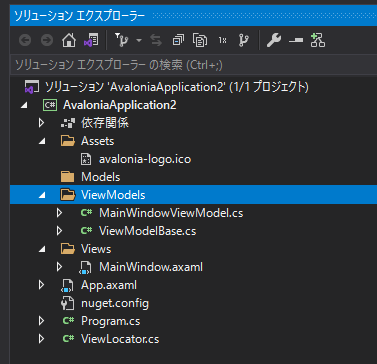Click the Git branch icon in toolbar
The image size is (377, 364).
coord(244,40)
